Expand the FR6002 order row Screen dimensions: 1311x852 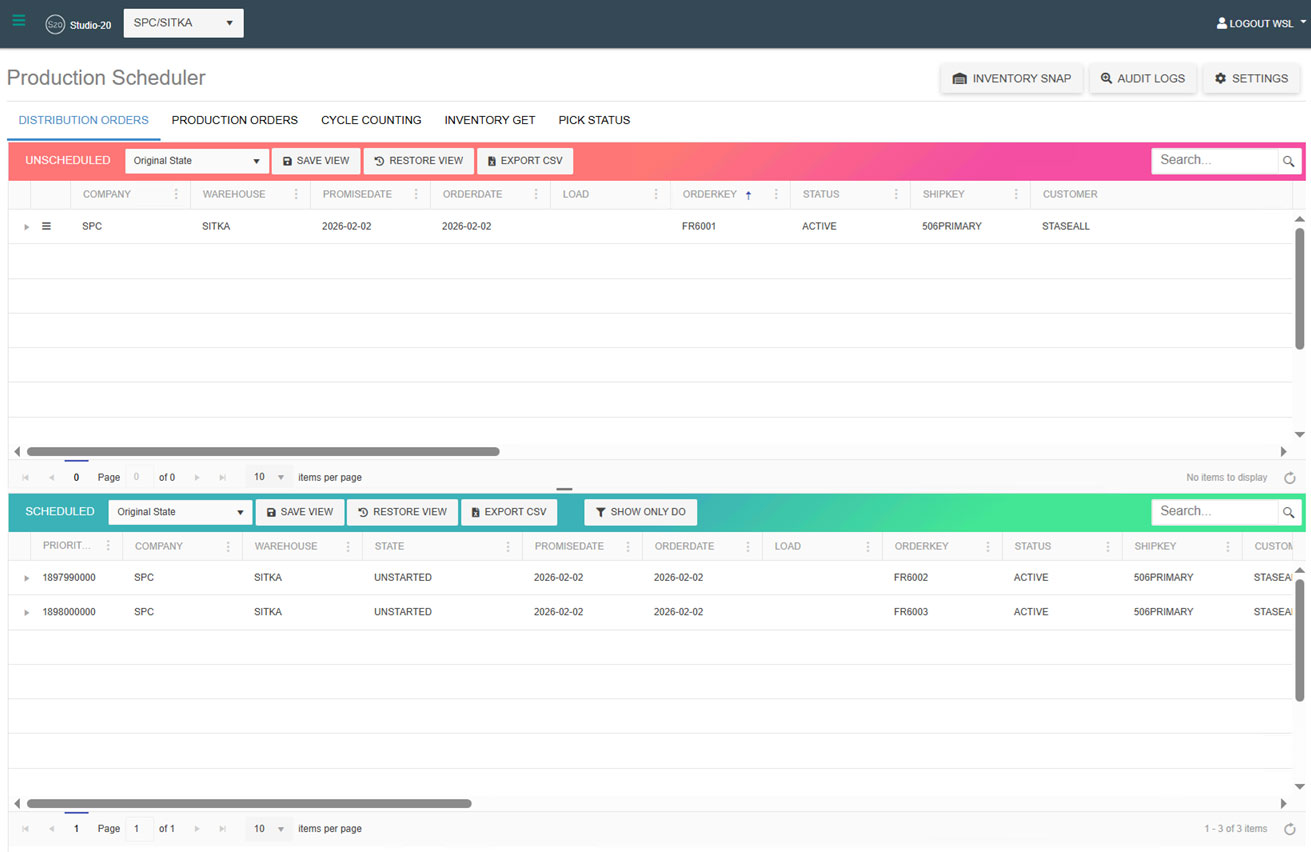tap(27, 578)
